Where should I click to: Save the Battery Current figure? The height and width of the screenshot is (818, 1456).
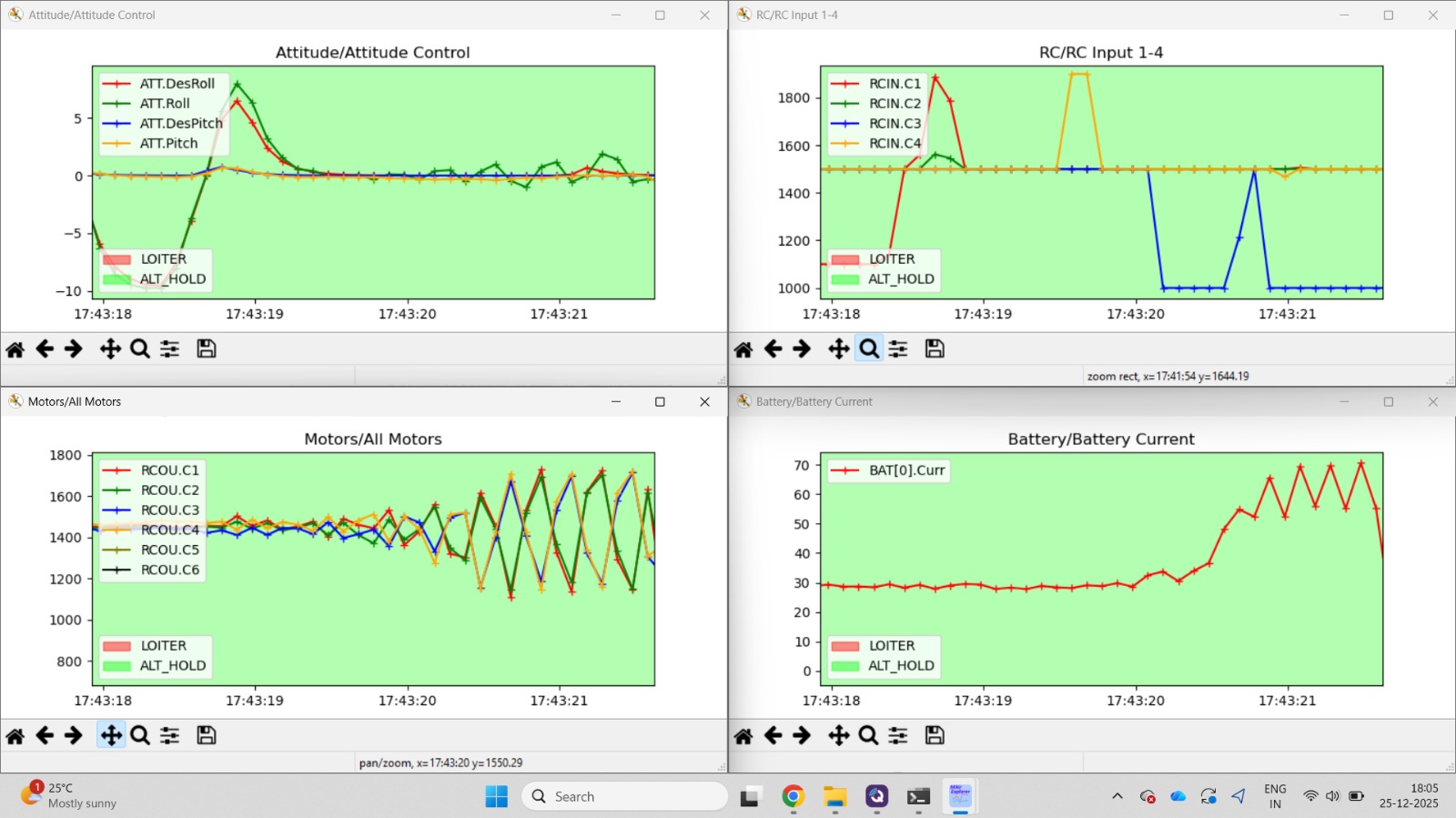click(x=935, y=736)
